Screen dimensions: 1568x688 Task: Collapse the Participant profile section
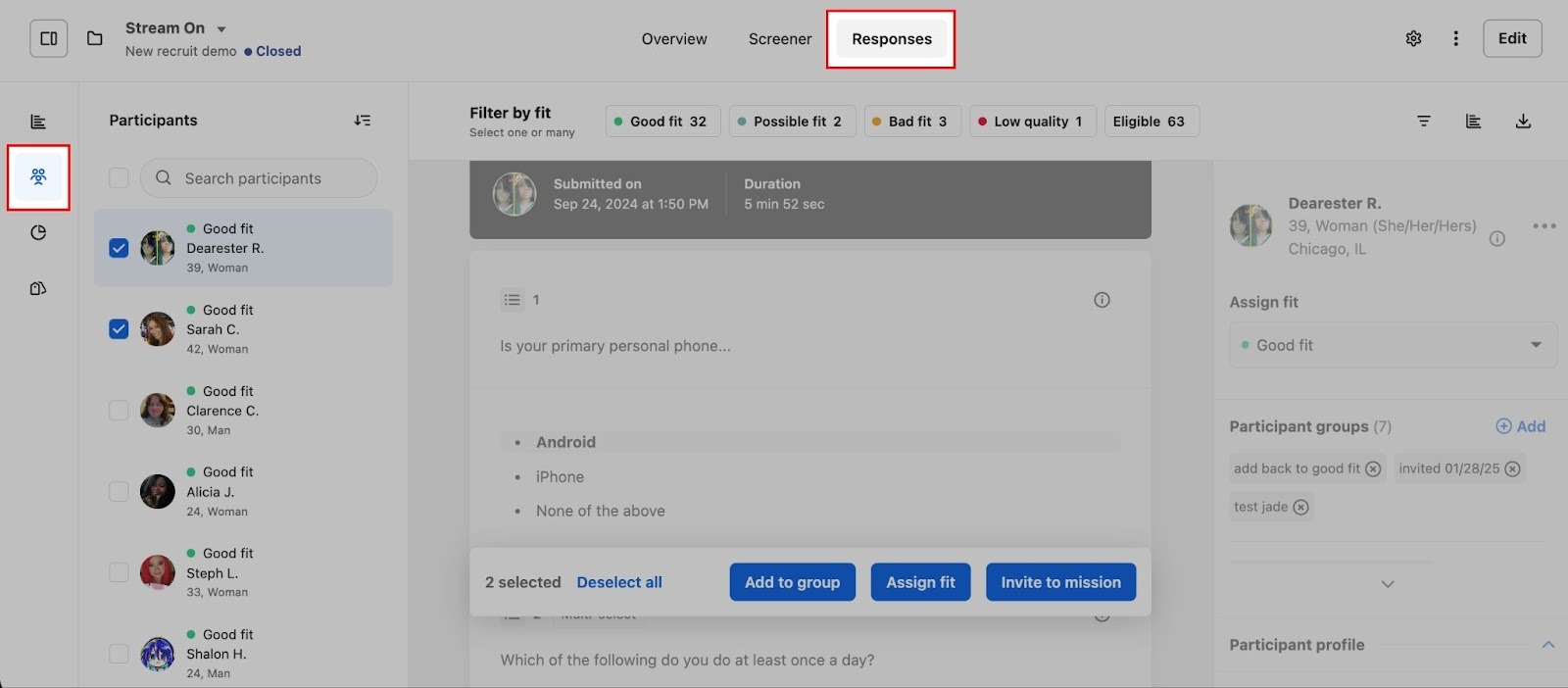[1547, 645]
